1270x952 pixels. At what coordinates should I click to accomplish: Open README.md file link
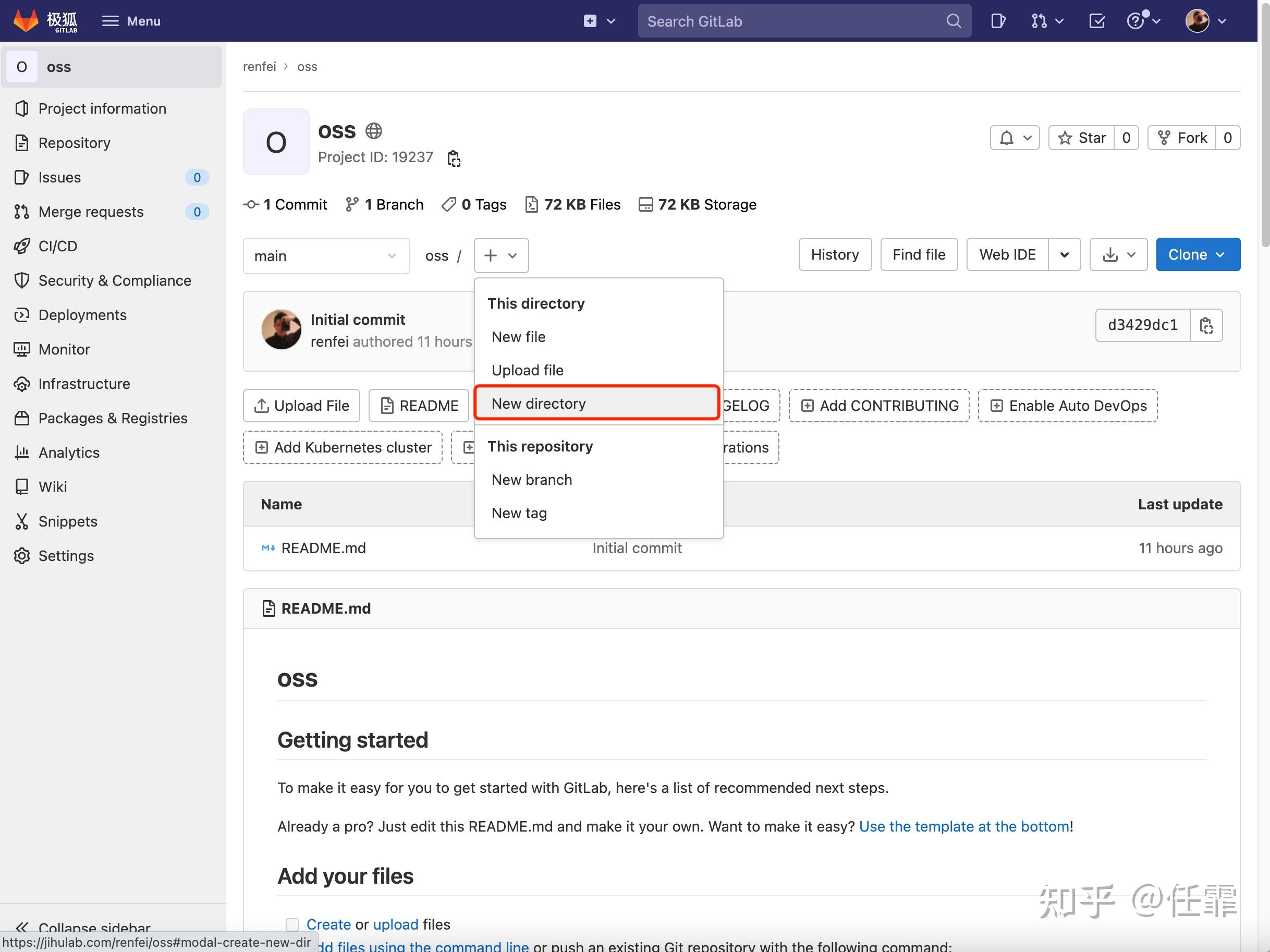[x=323, y=548]
